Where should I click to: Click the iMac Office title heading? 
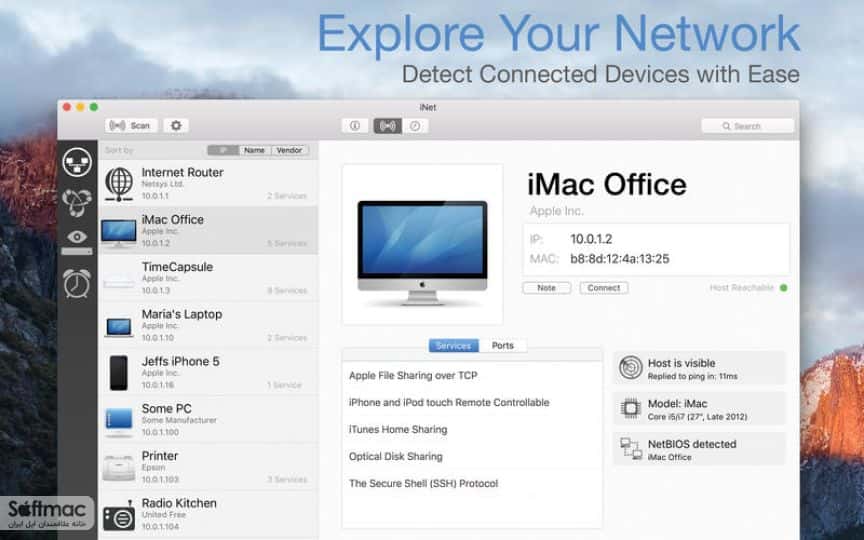click(607, 185)
